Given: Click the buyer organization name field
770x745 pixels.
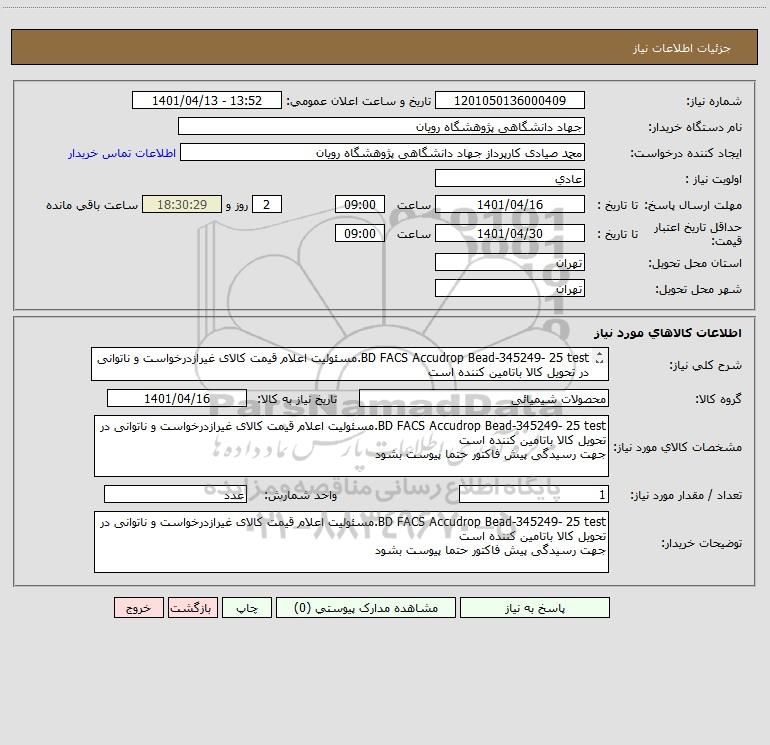Looking at the screenshot, I should (x=381, y=126).
